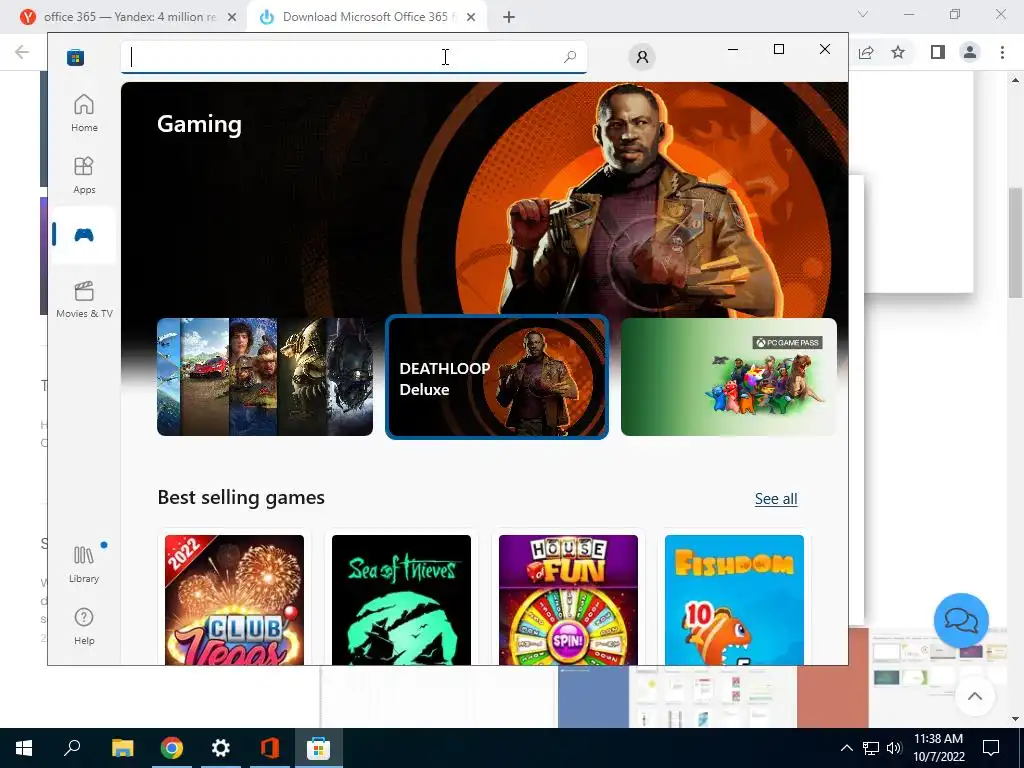Close the office 365 Yandex tab

click(232, 17)
